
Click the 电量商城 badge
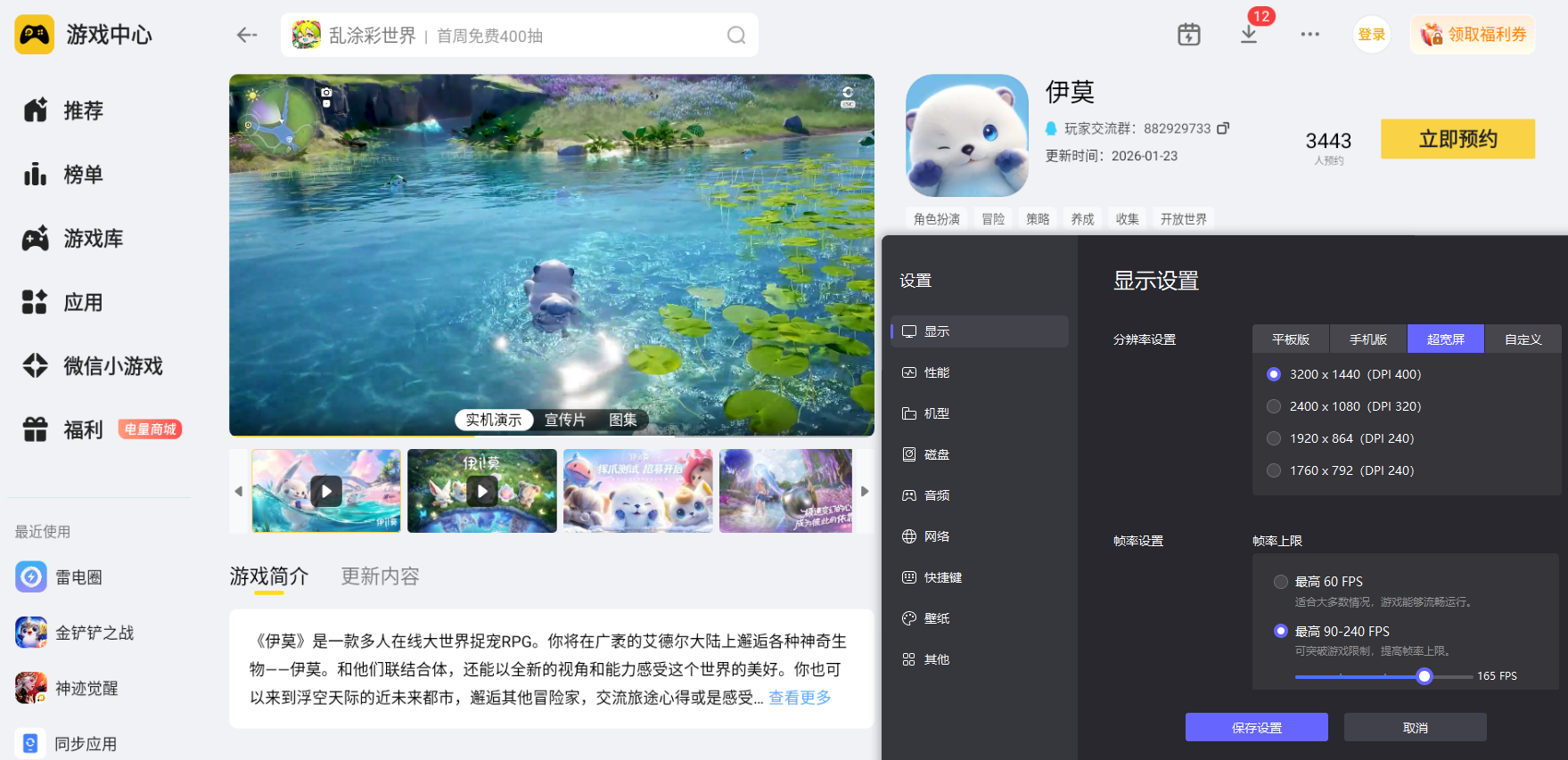pyautogui.click(x=150, y=429)
